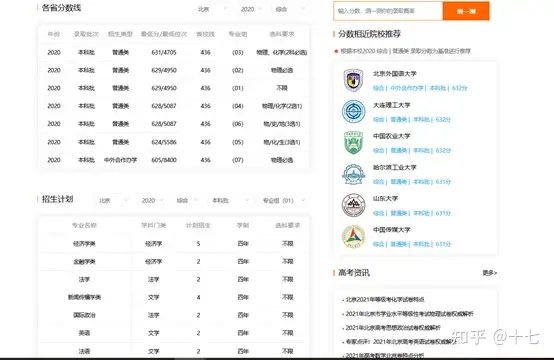Click the orange 测一测 button
This screenshot has width=554, height=360.
[x=466, y=11]
